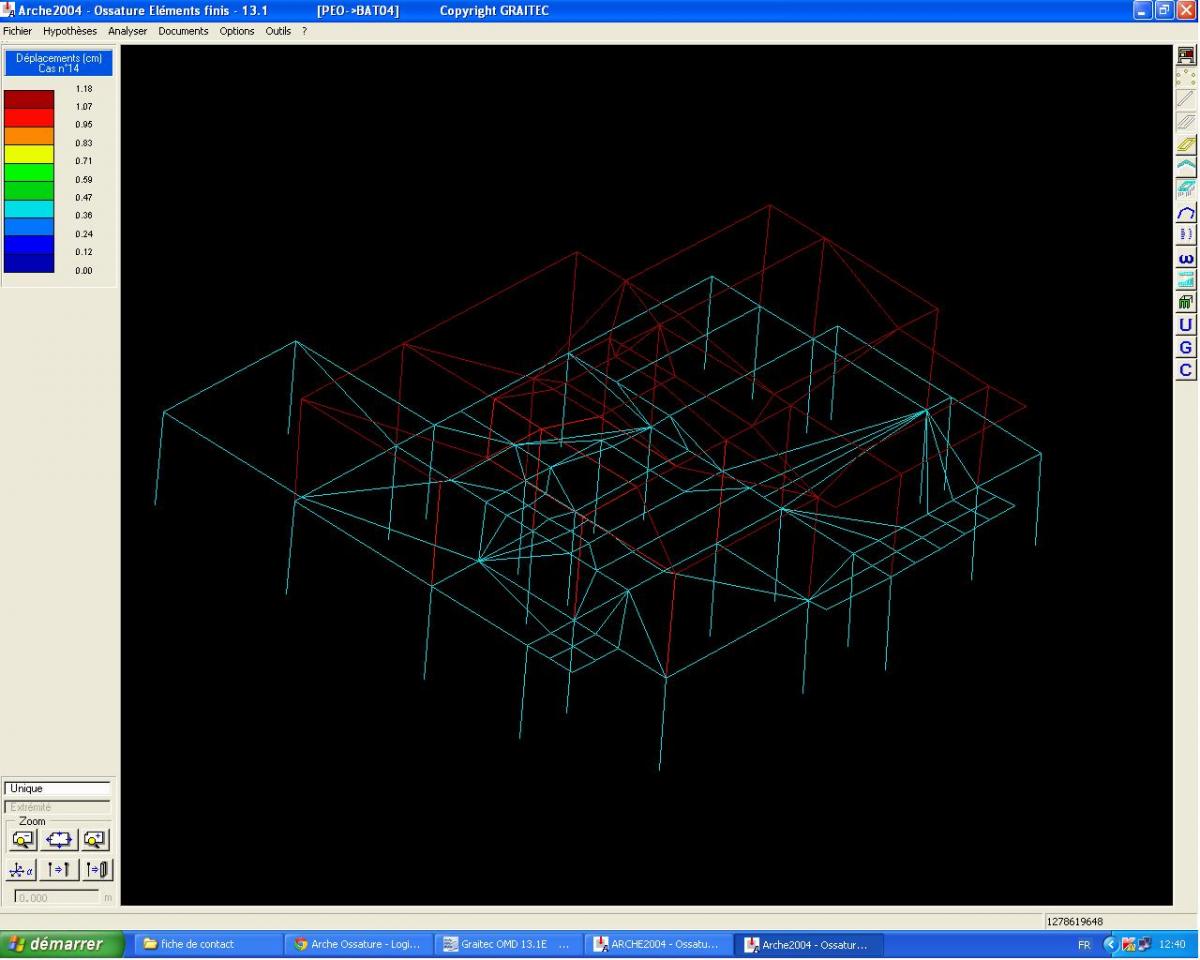Click the greyed Extrémité field

[x=58, y=807]
